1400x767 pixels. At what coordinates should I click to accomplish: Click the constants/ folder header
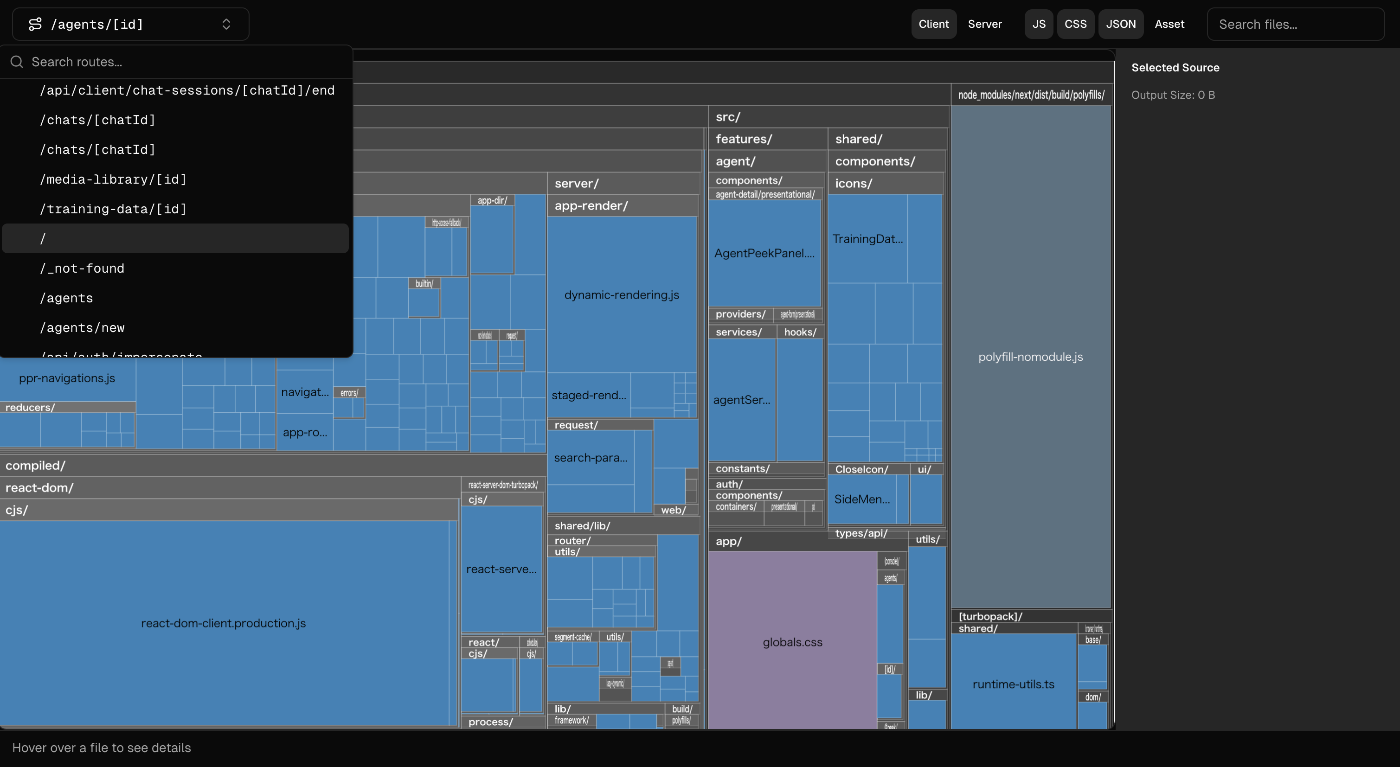tap(767, 468)
